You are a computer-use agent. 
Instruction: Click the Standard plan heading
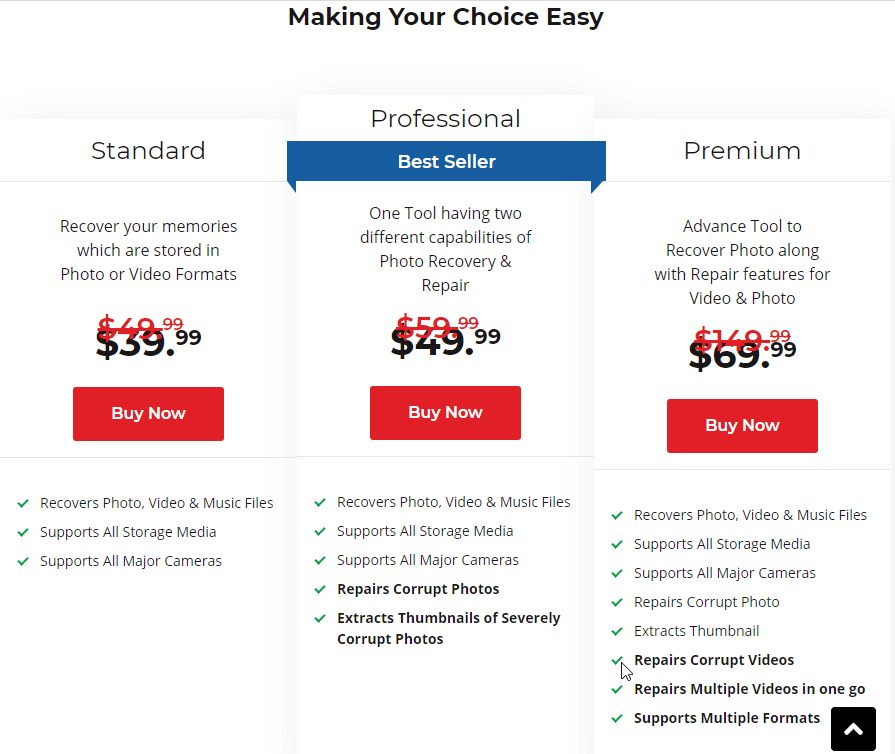148,151
